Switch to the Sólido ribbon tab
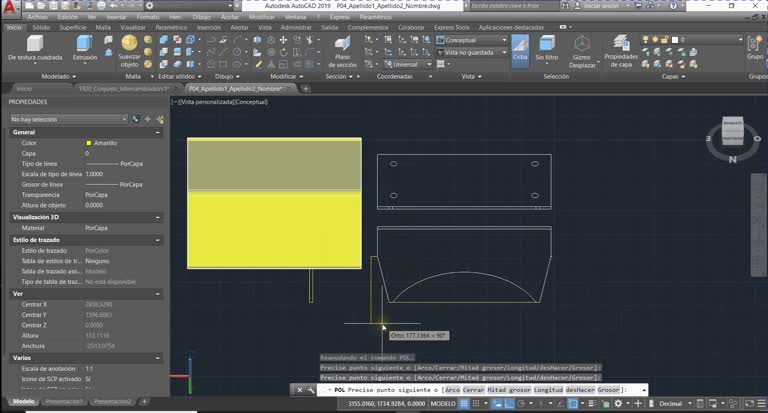The height and width of the screenshot is (413, 768). 41,27
